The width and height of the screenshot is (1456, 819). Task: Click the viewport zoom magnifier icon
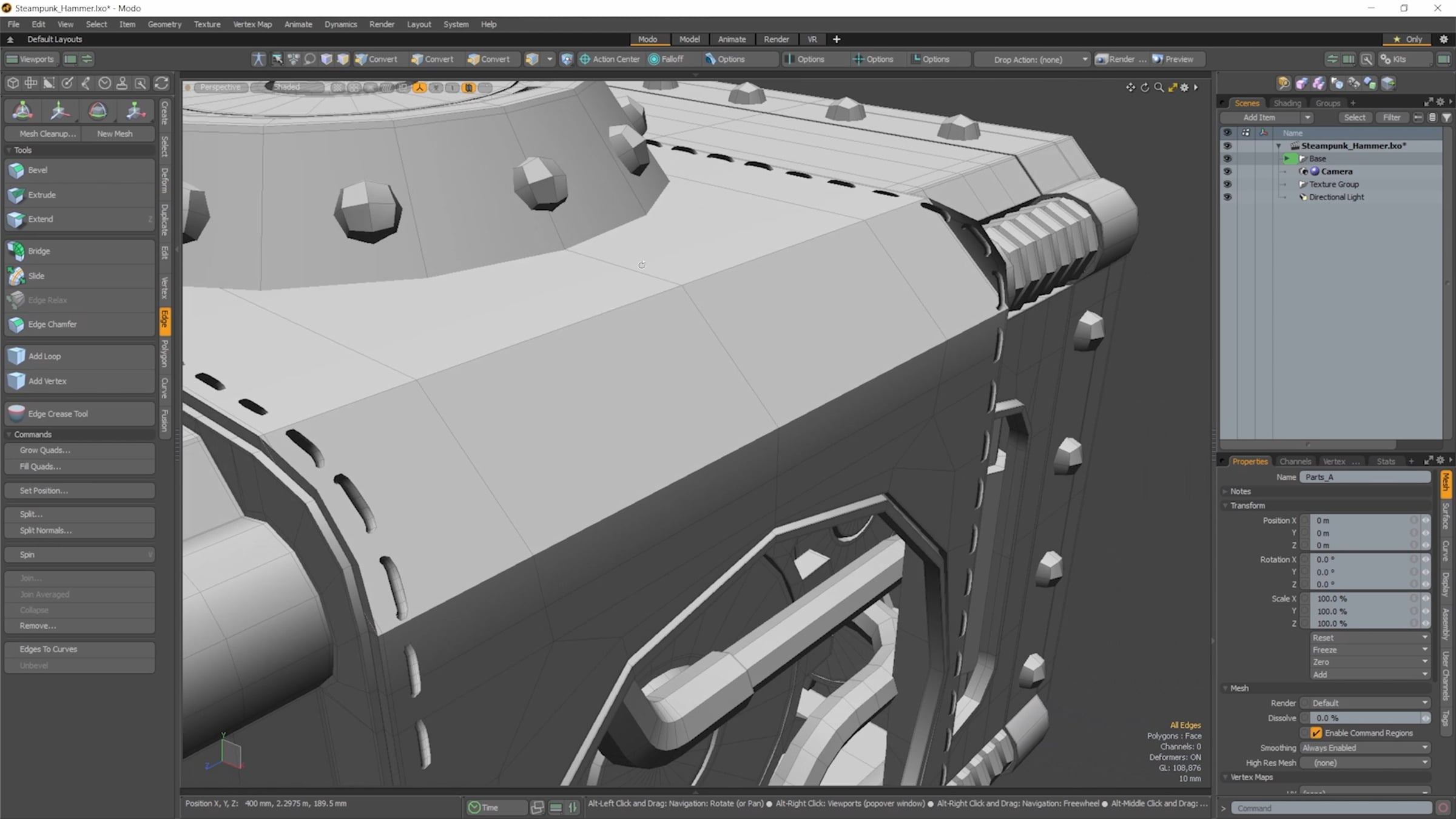pos(1159,87)
